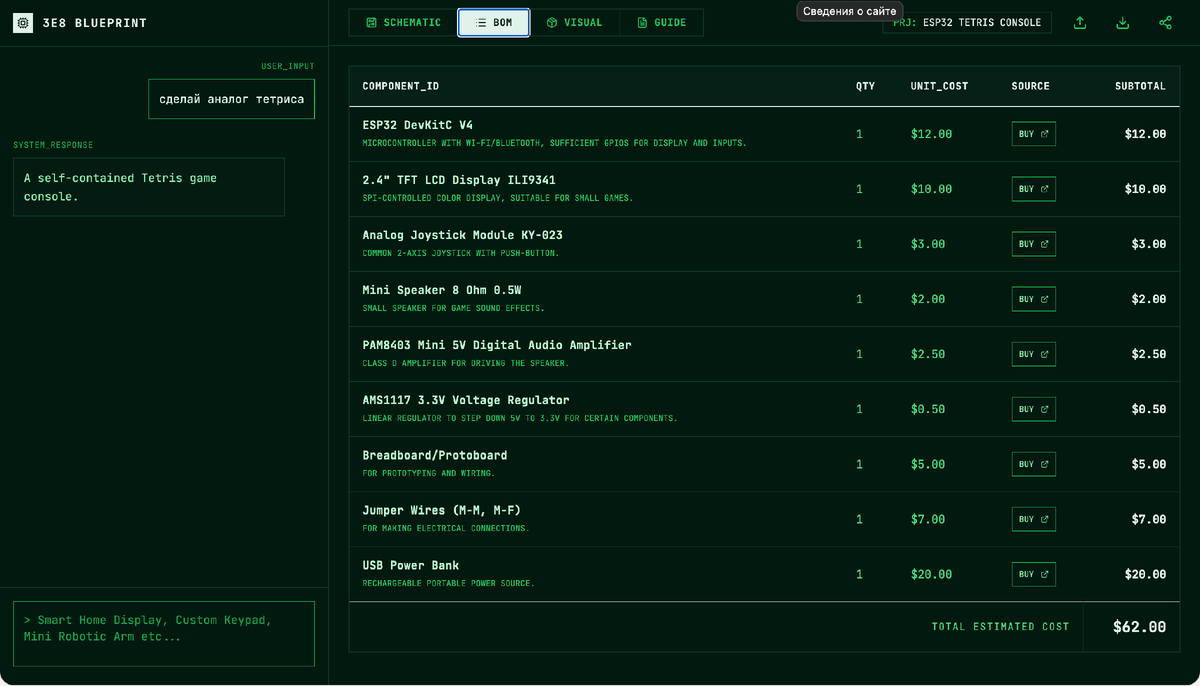The width and height of the screenshot is (1200, 686).
Task: Click Buy for Mini Speaker 8 Ohm
Action: pyautogui.click(x=1033, y=299)
